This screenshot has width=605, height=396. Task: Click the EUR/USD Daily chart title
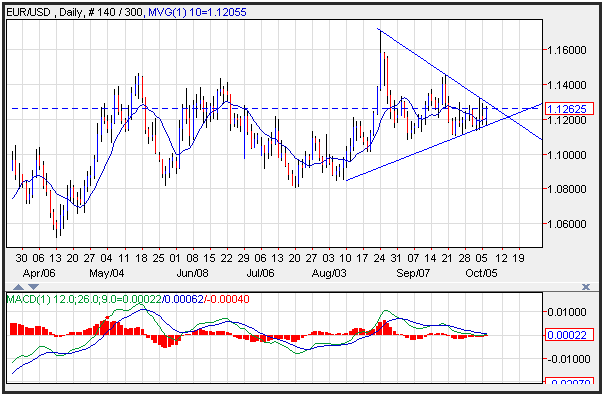74,12
